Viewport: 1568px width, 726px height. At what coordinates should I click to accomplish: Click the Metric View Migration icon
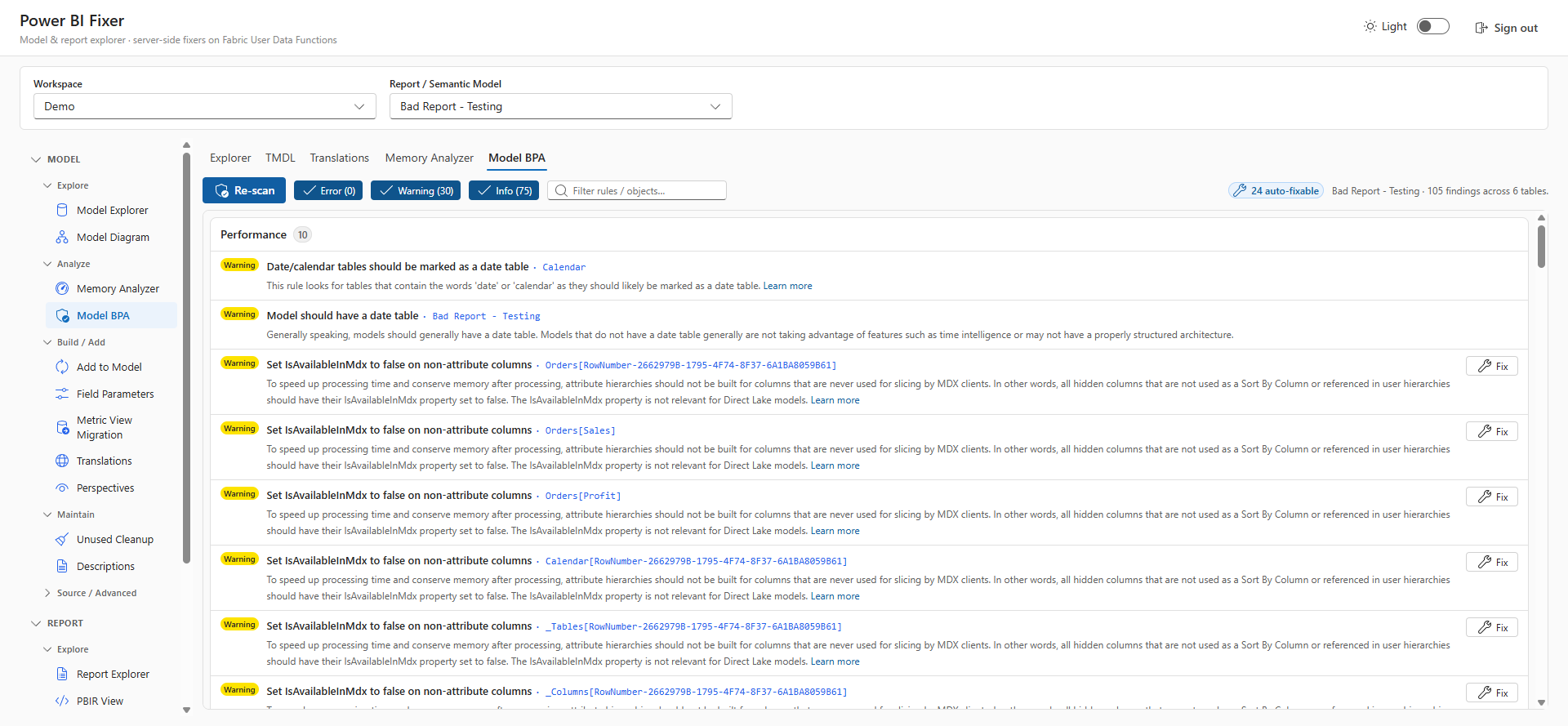coord(62,428)
